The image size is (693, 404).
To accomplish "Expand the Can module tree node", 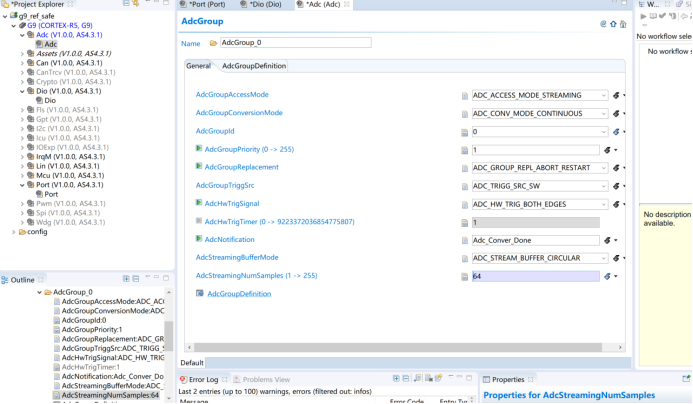I will coord(22,63).
